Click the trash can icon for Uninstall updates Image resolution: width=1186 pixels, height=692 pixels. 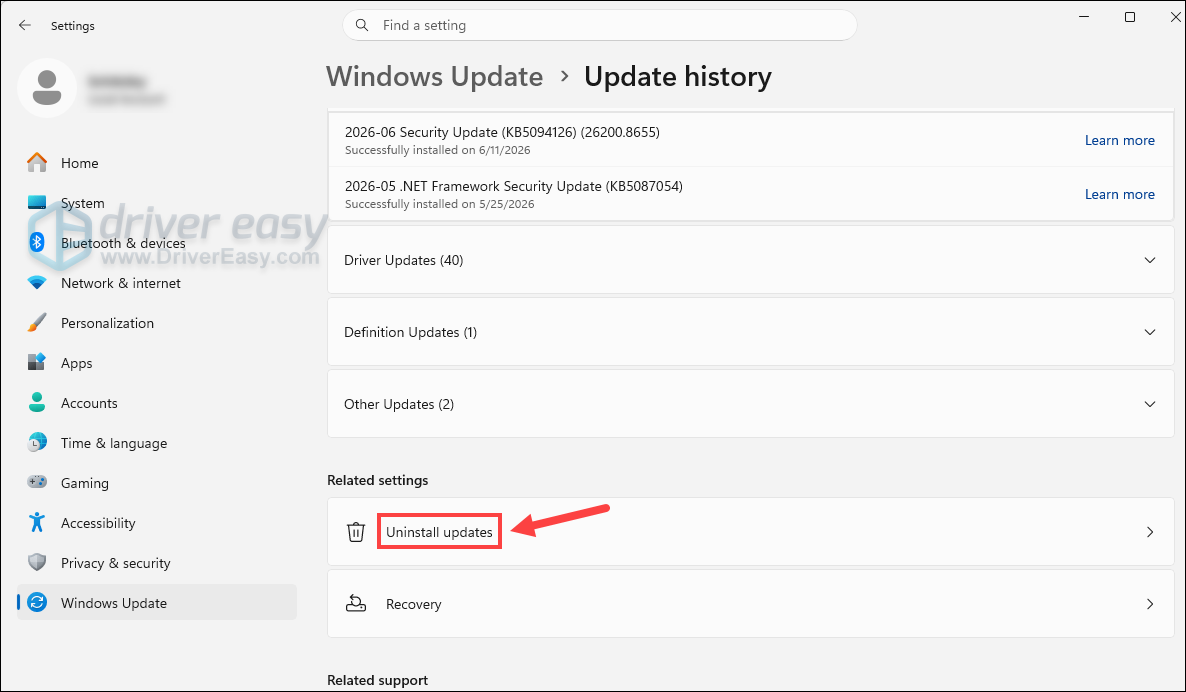click(x=355, y=532)
